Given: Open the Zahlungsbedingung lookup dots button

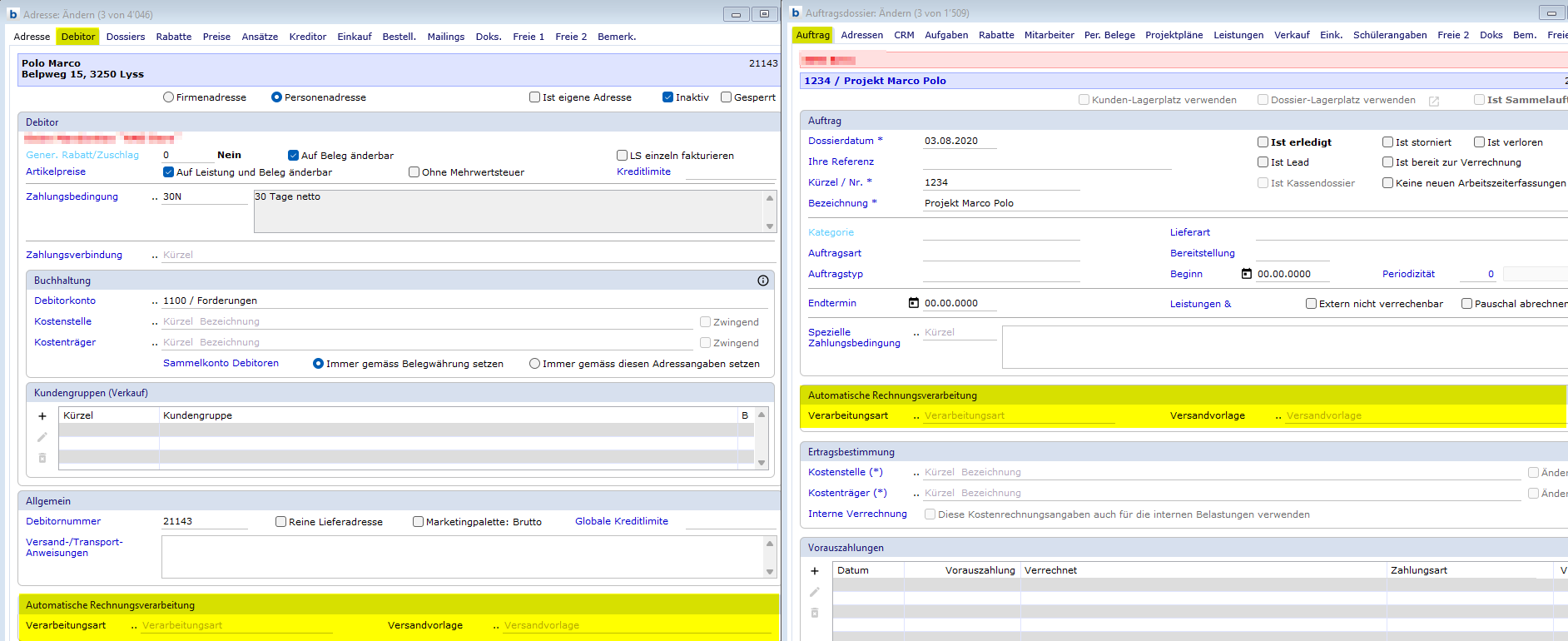Looking at the screenshot, I should point(155,197).
